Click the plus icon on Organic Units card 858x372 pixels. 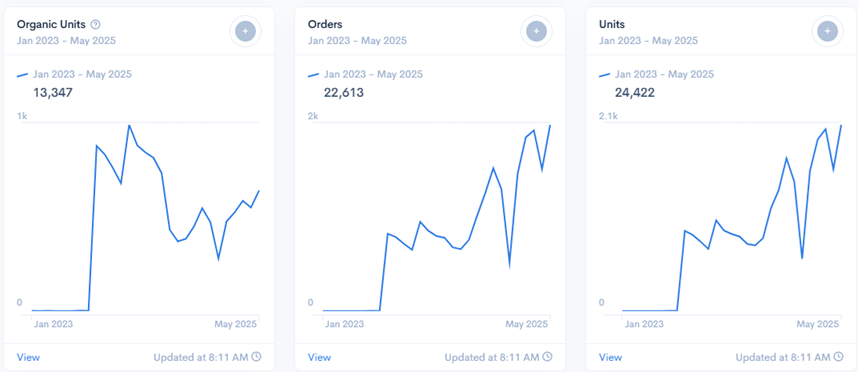tap(245, 32)
